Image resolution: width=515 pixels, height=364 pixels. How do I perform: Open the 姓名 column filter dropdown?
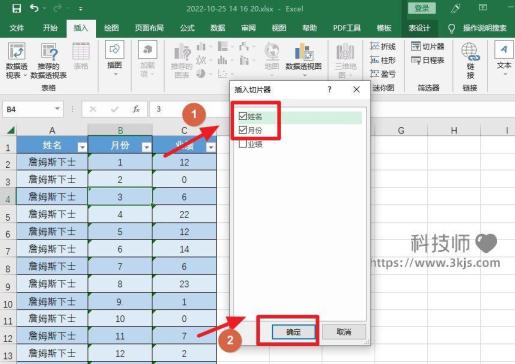pos(82,147)
